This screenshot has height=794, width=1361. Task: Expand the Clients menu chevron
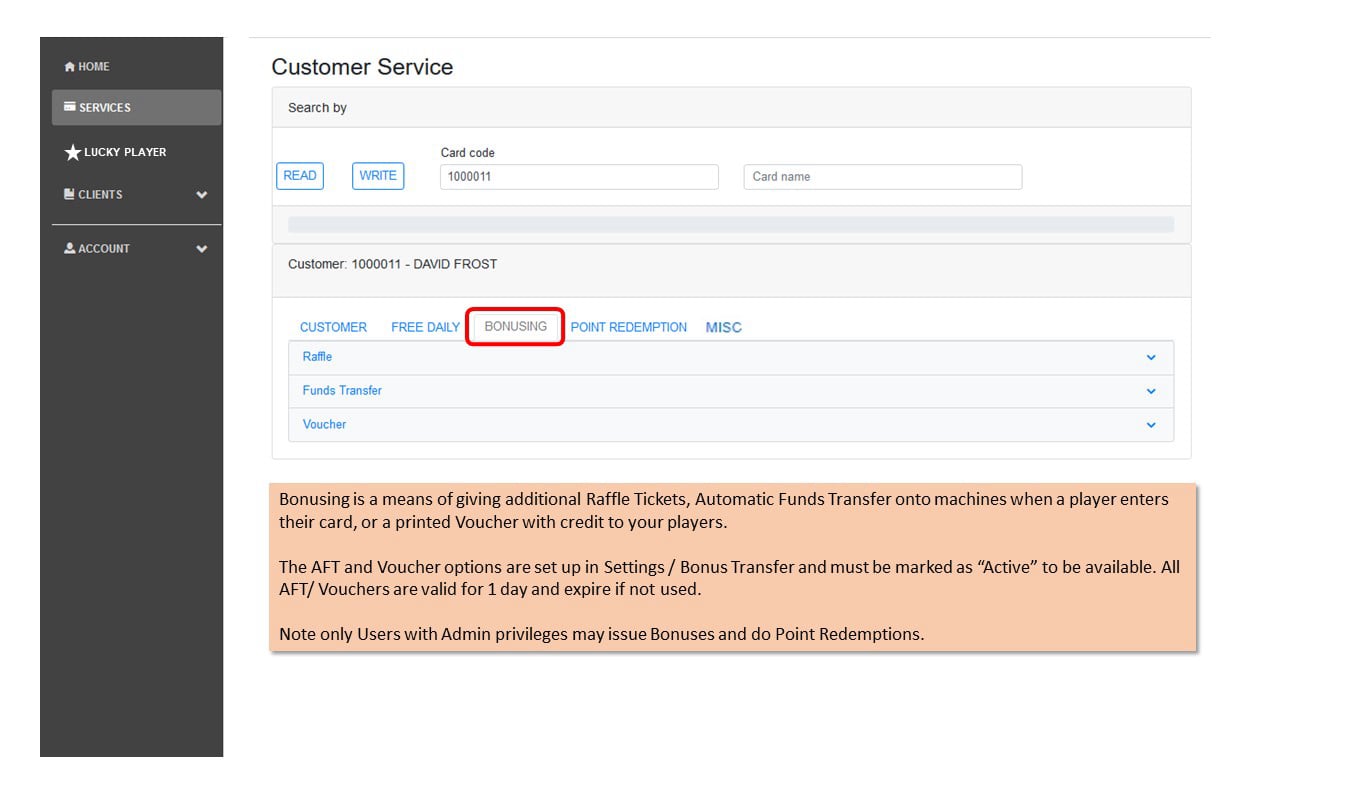coord(202,195)
